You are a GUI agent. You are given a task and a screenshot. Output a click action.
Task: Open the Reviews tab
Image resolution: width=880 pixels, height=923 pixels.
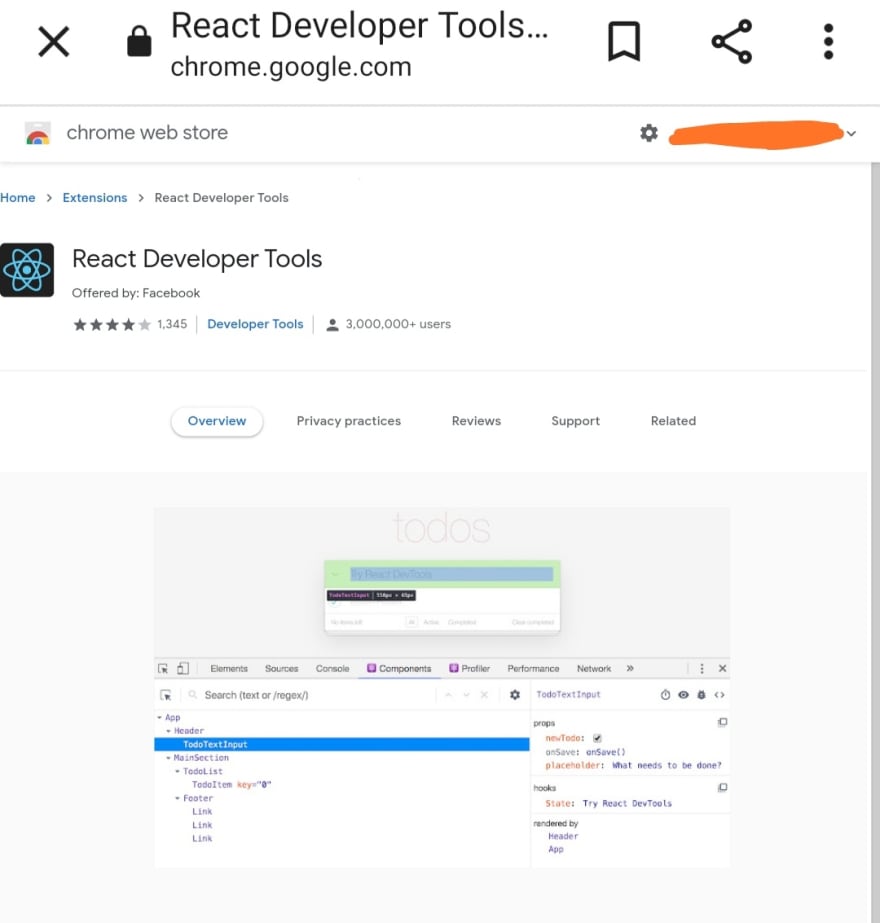tap(476, 421)
